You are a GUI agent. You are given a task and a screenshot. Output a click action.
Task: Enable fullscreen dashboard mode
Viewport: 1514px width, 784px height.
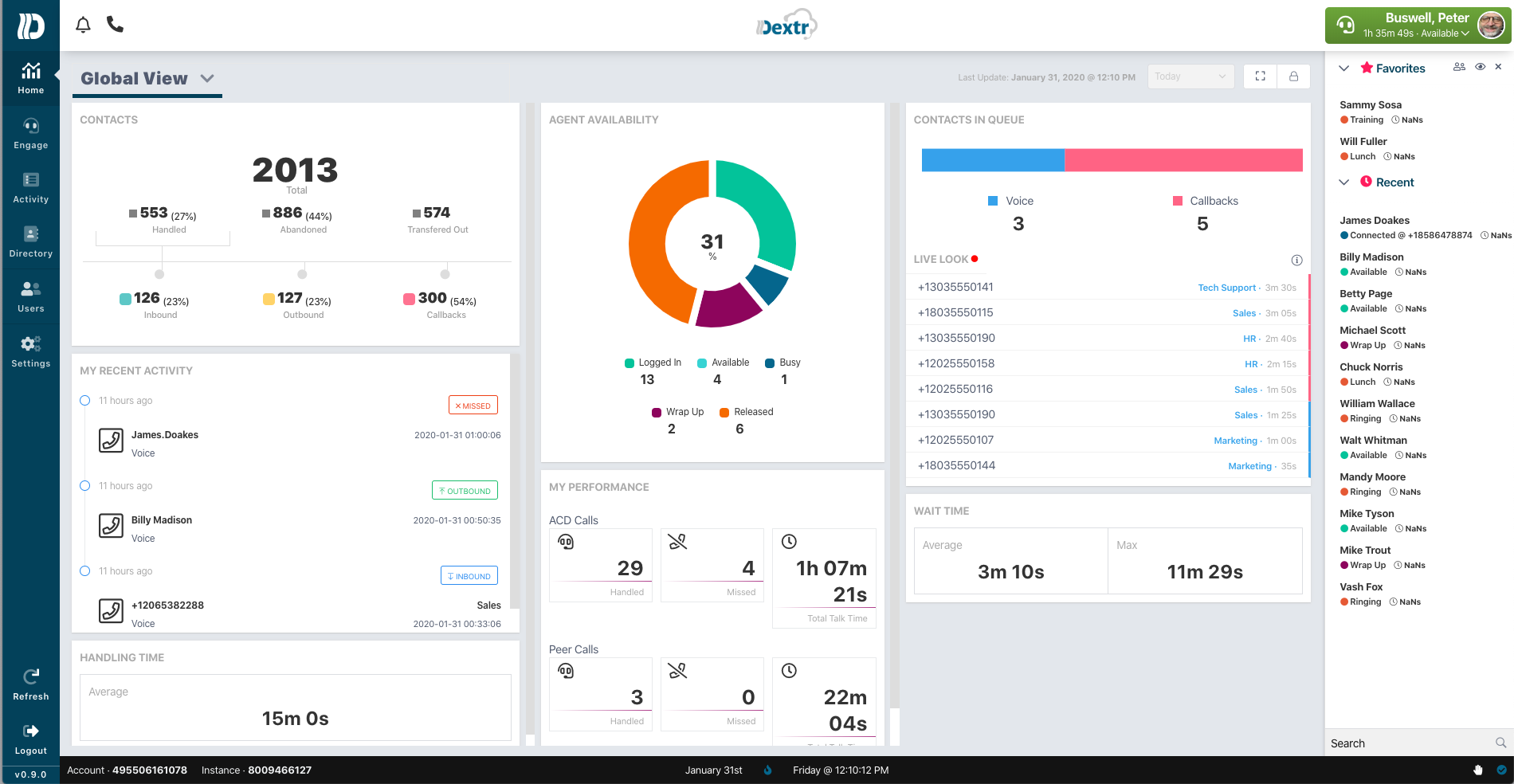(1259, 76)
